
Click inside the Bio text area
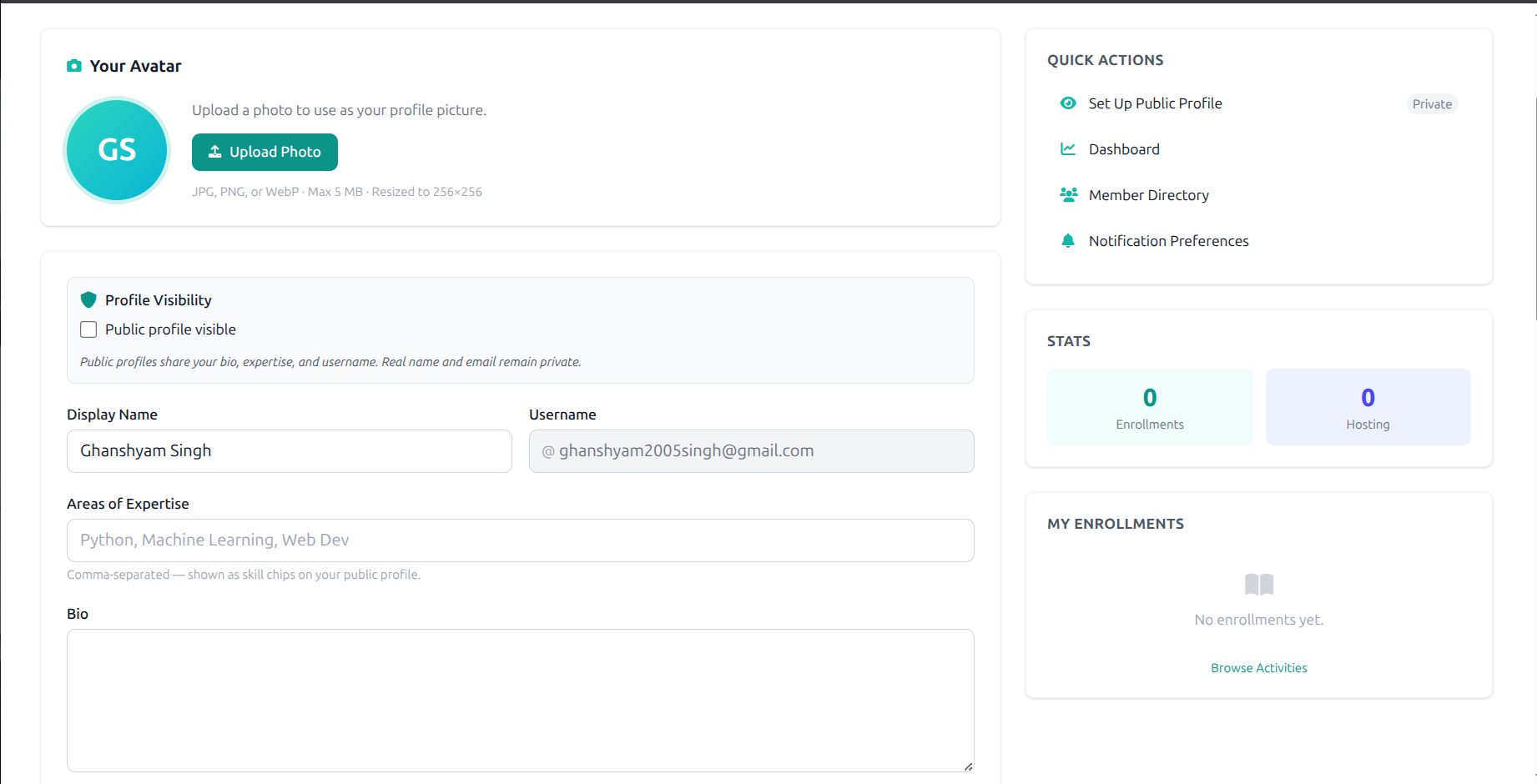[521, 701]
